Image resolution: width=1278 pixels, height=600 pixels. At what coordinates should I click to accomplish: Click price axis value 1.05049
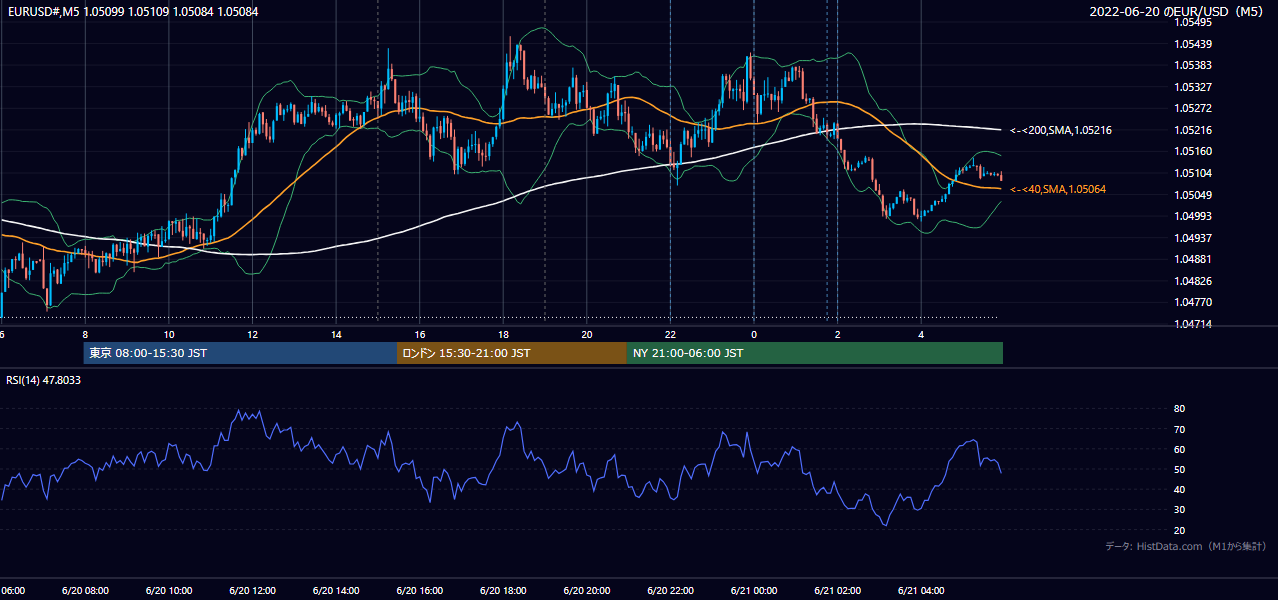(x=1193, y=195)
